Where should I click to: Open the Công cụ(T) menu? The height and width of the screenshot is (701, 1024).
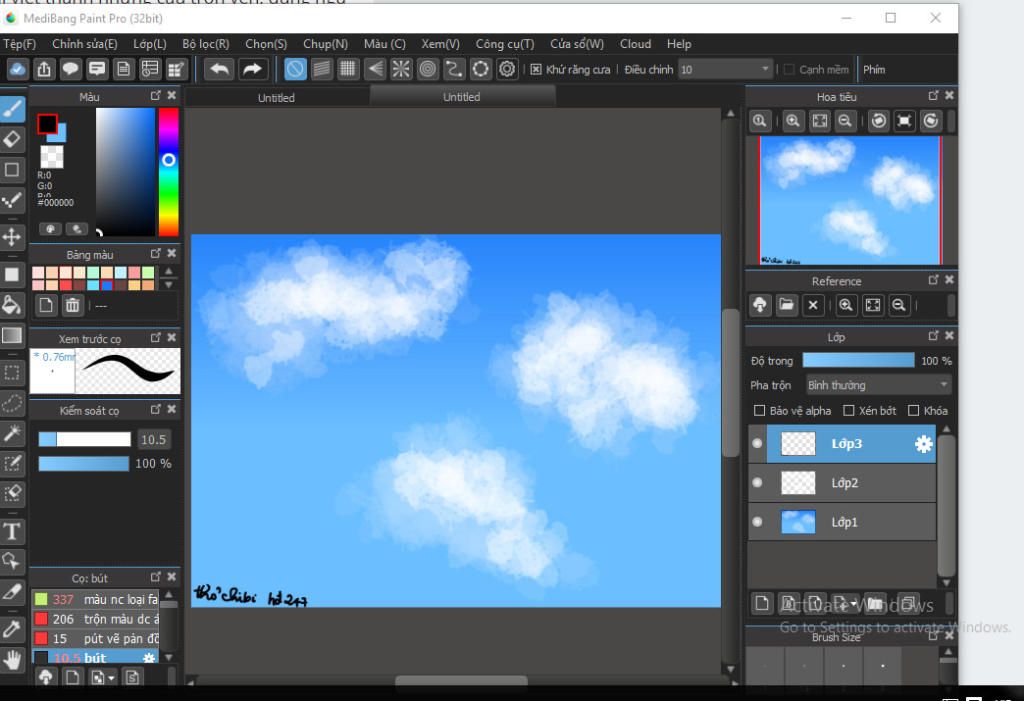pos(505,44)
